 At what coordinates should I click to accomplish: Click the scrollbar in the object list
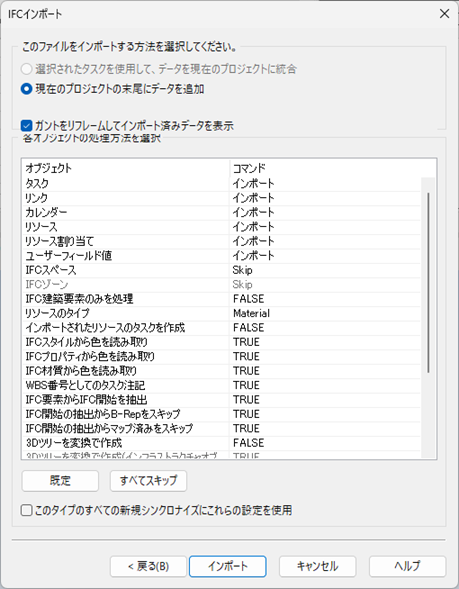coord(428,283)
